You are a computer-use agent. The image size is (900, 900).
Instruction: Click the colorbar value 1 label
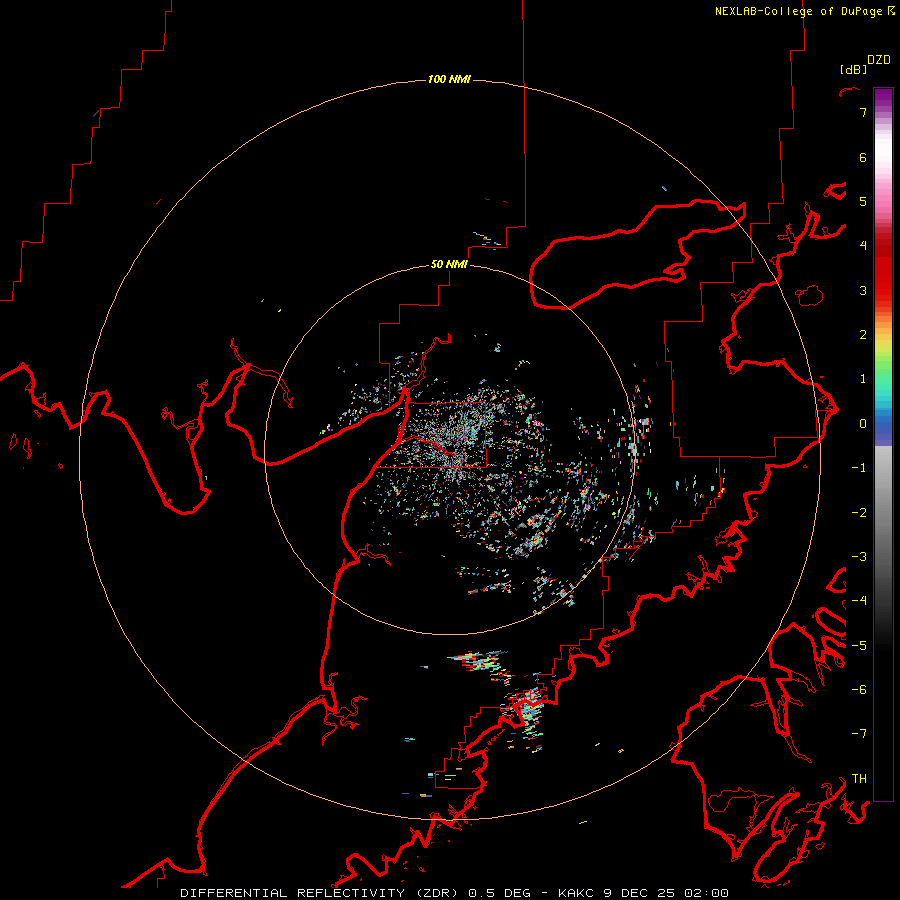click(863, 379)
